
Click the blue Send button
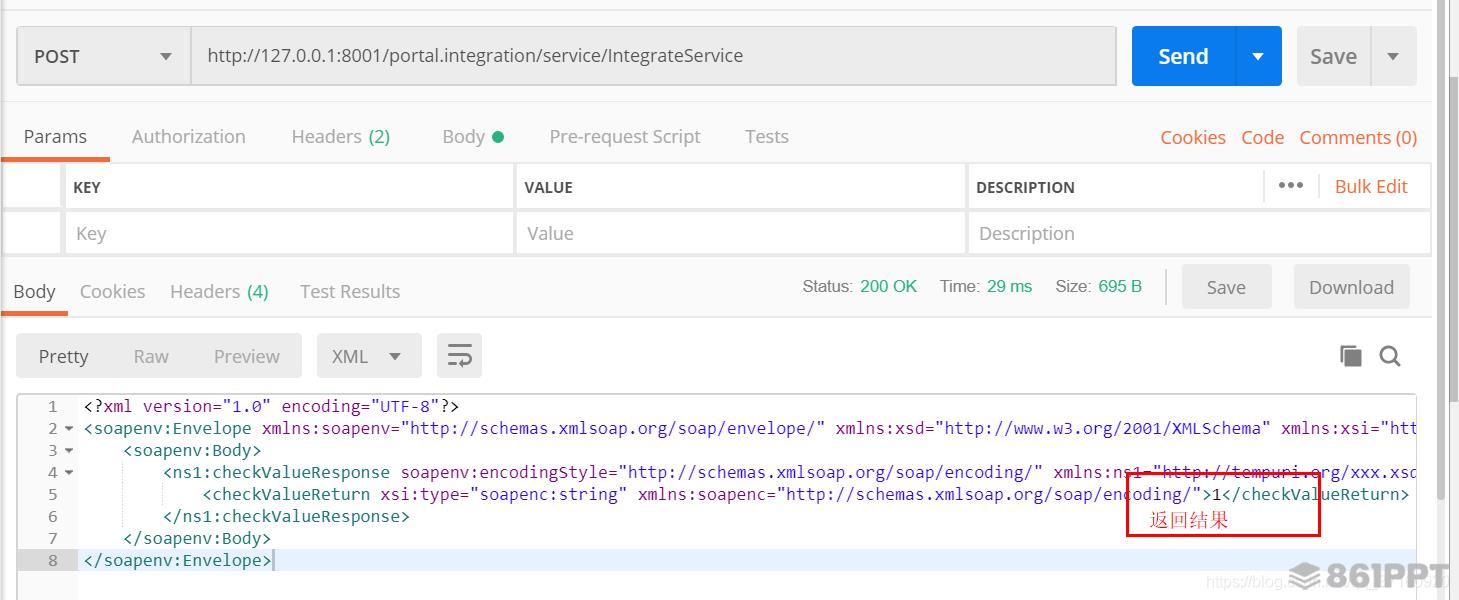tap(1184, 56)
